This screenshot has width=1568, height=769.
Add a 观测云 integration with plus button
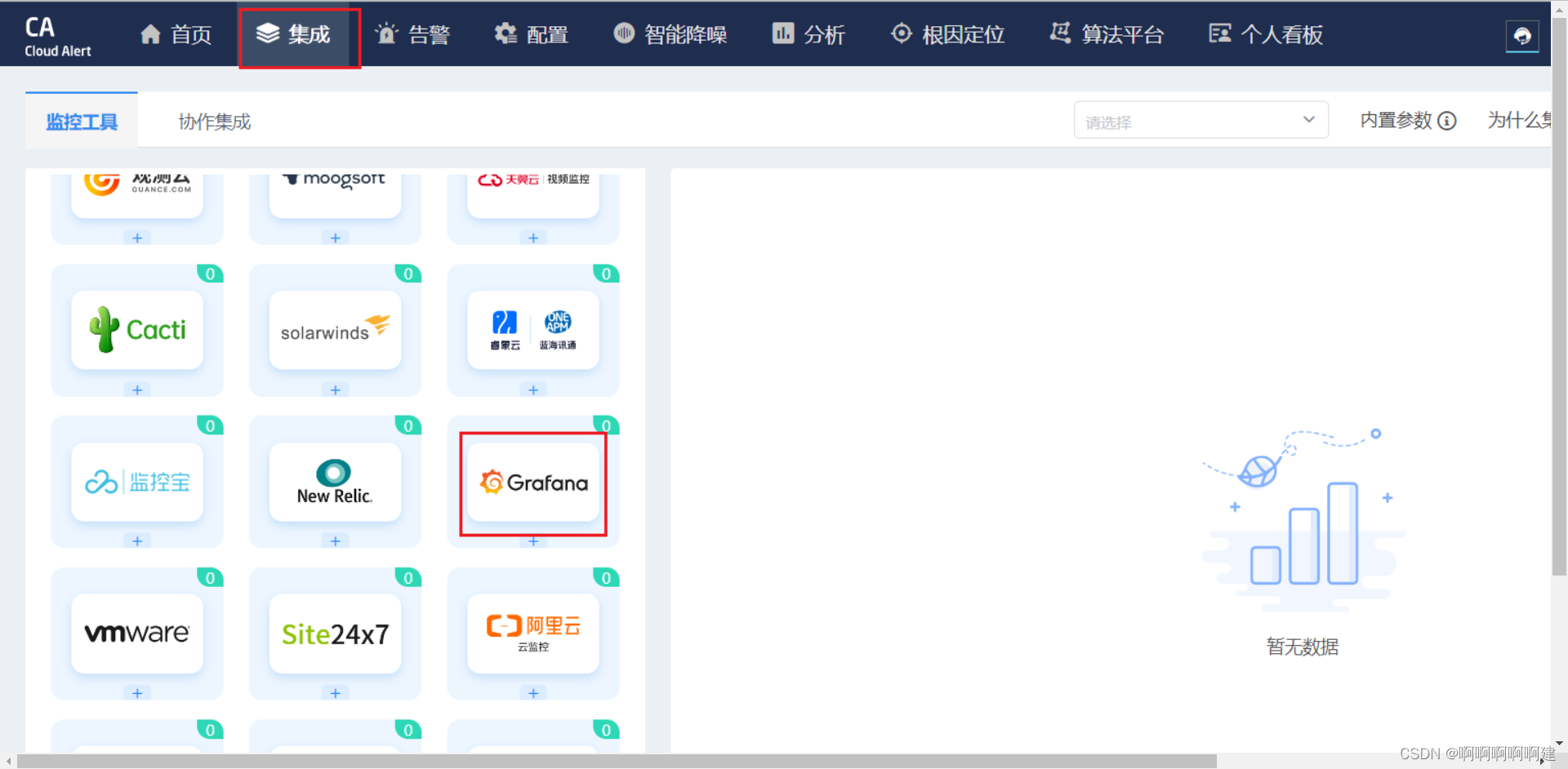point(137,238)
